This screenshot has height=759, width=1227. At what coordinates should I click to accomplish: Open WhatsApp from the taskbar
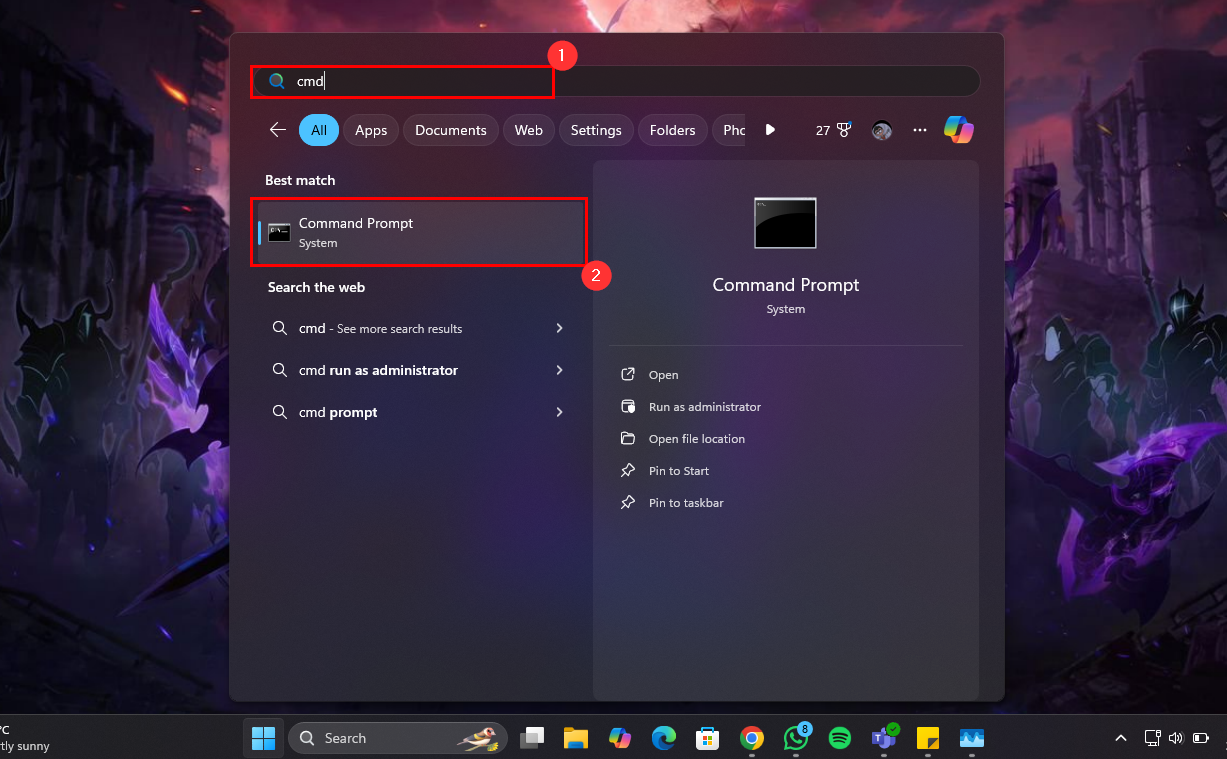coord(796,738)
